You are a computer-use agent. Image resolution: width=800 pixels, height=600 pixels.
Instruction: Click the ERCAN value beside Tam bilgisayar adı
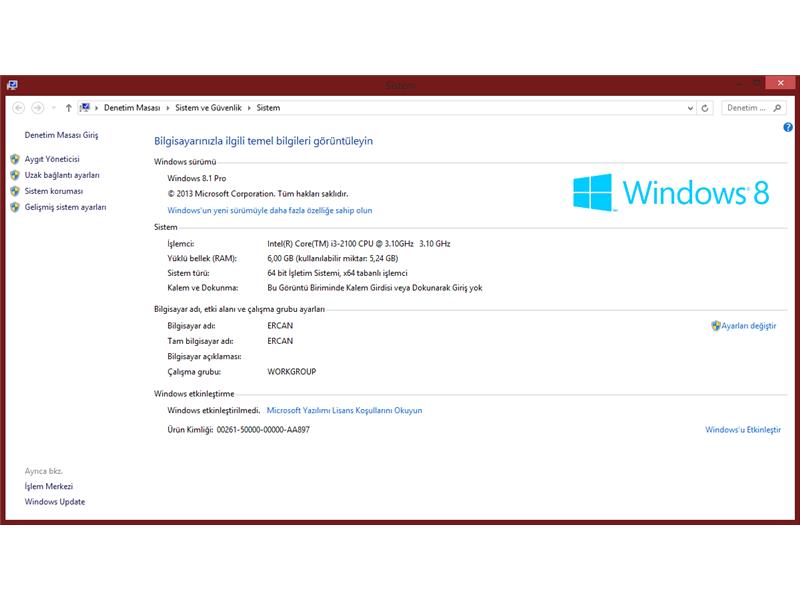(280, 341)
